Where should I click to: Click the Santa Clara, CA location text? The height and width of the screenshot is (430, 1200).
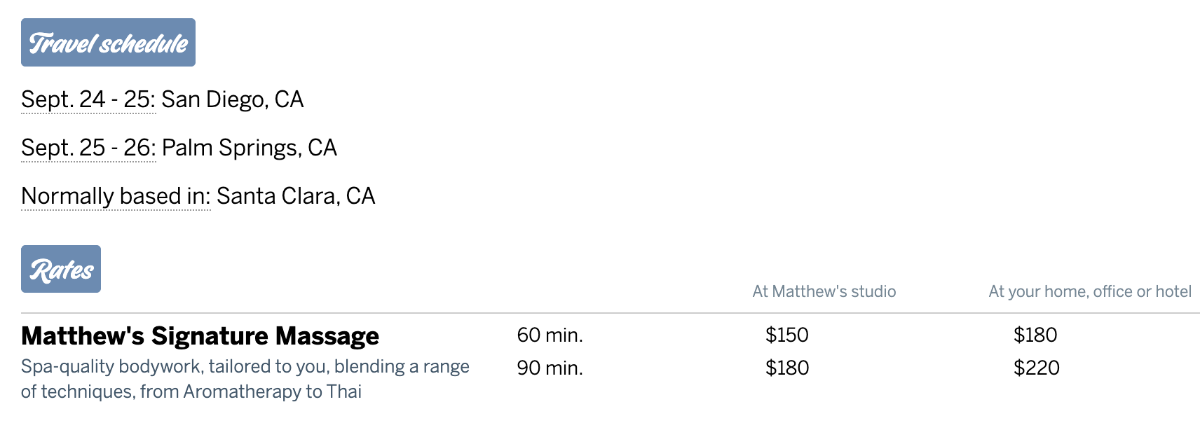click(x=296, y=196)
